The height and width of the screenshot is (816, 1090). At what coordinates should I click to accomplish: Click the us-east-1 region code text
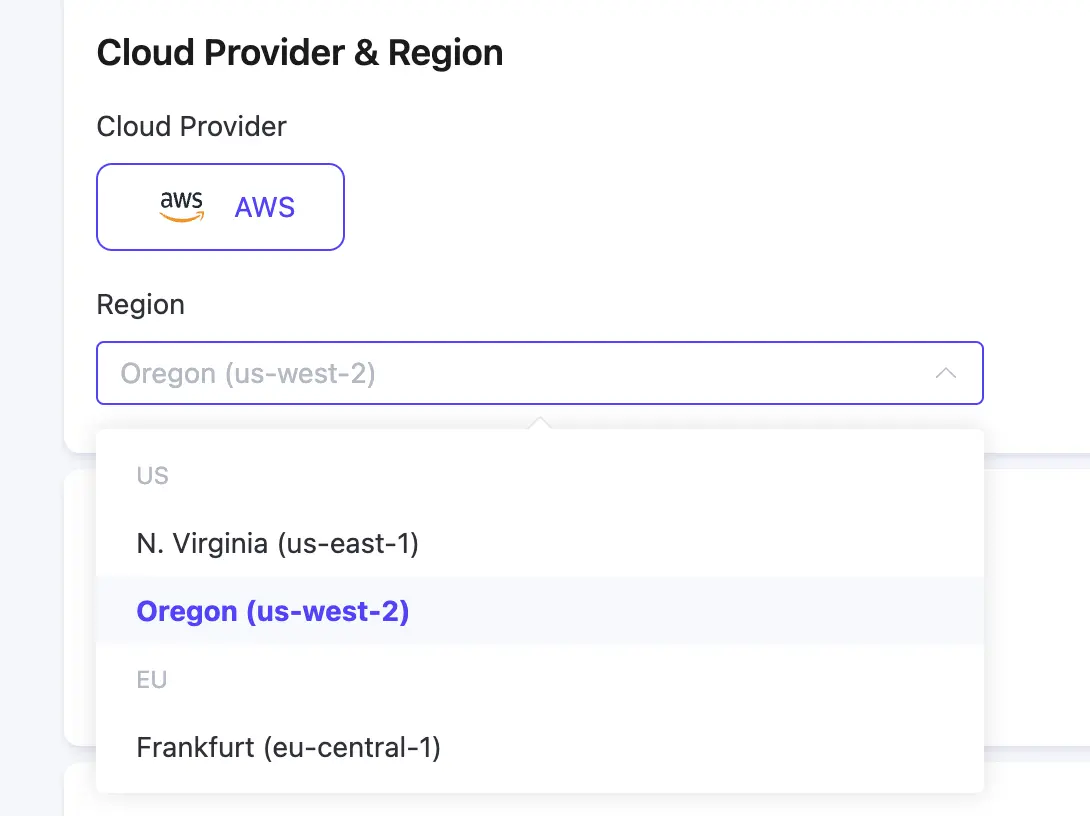coord(348,544)
